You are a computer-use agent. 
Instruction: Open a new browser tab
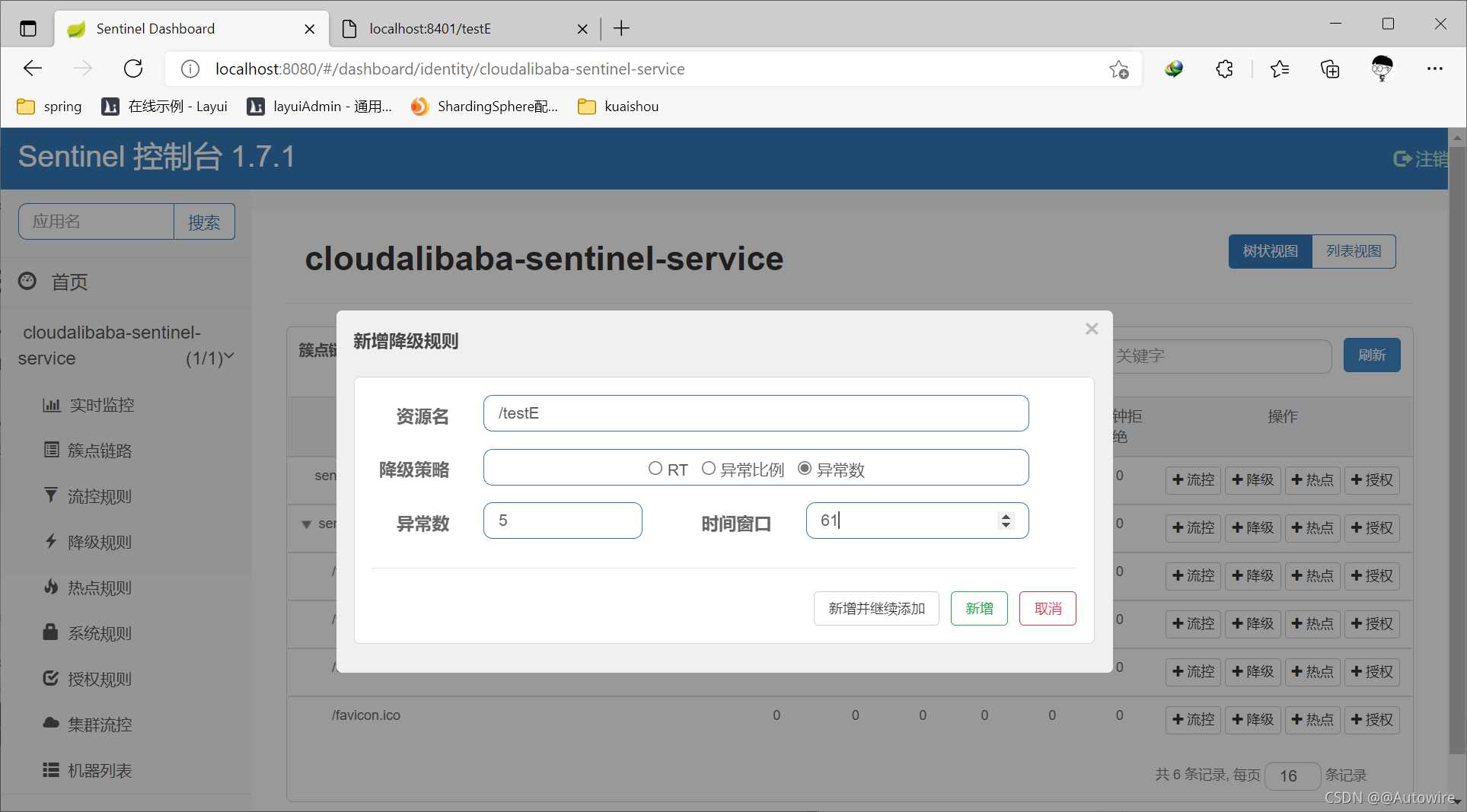point(621,29)
